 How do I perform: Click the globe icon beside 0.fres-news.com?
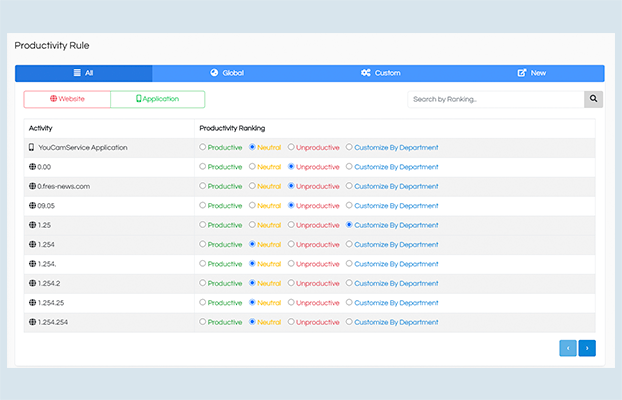33,186
